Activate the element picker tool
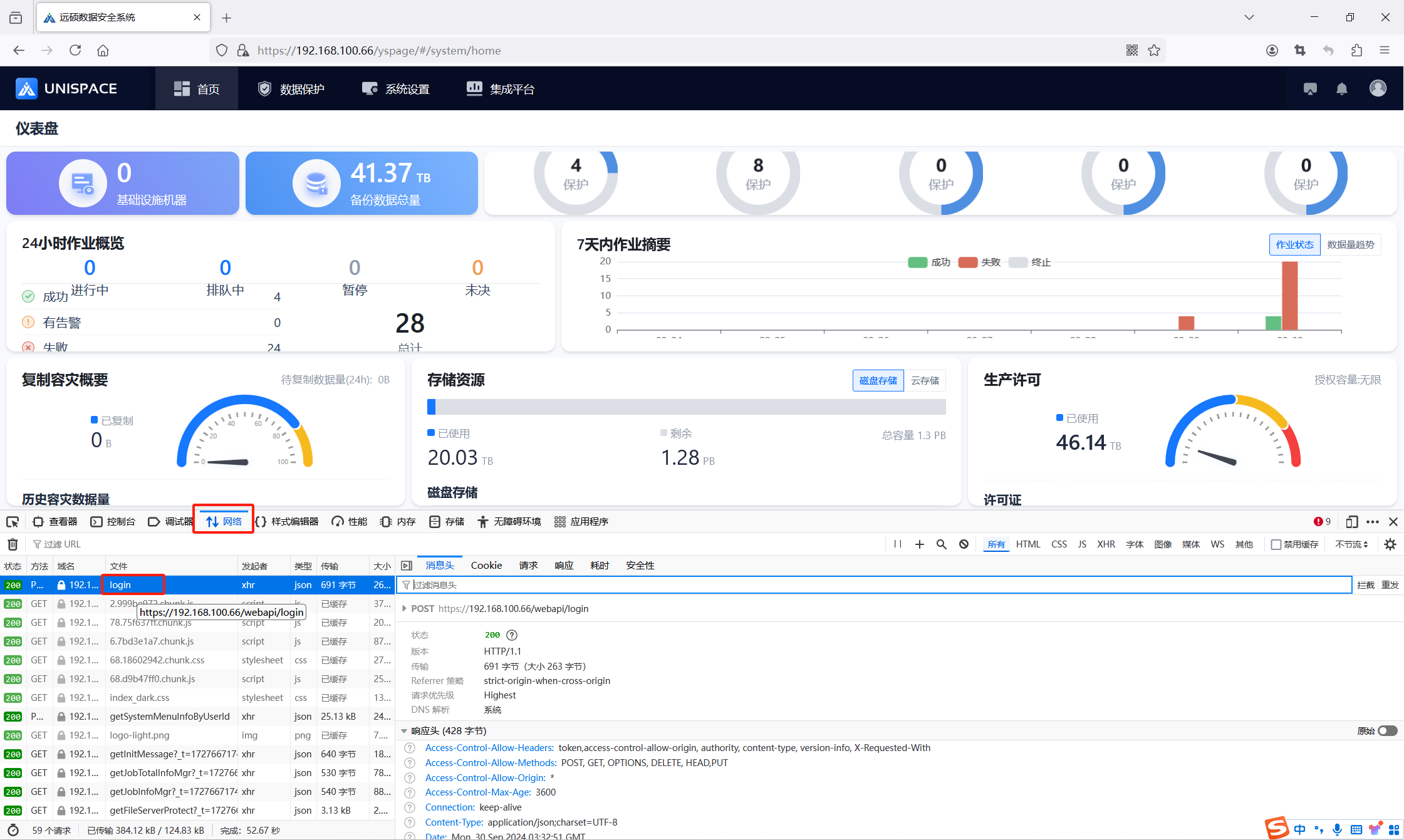This screenshot has height=840, width=1404. (13, 522)
